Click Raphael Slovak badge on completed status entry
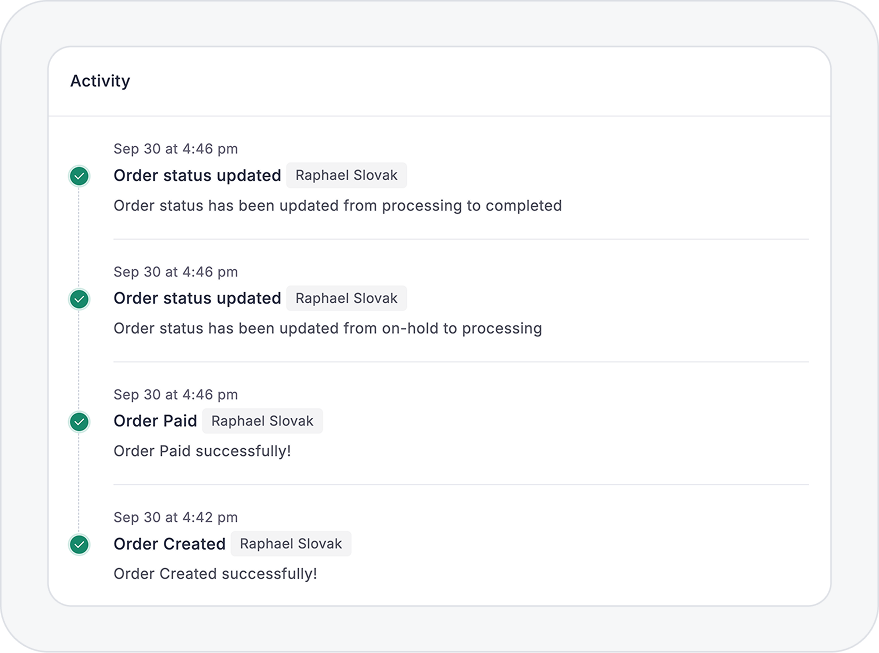 [346, 176]
